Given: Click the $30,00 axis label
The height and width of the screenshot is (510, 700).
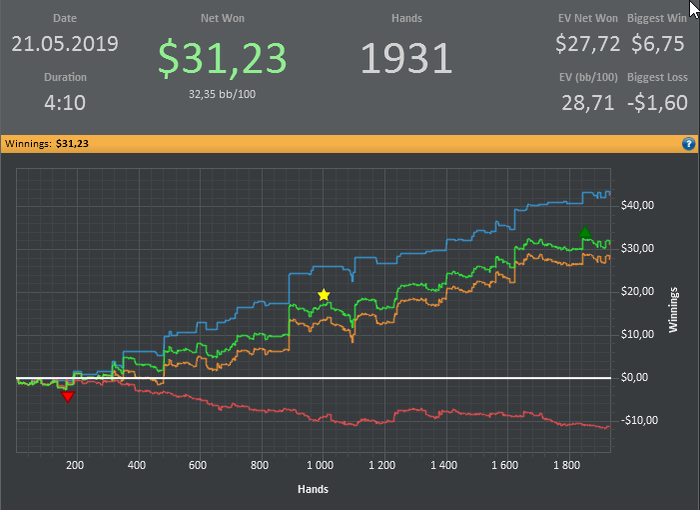Looking at the screenshot, I should [x=638, y=248].
